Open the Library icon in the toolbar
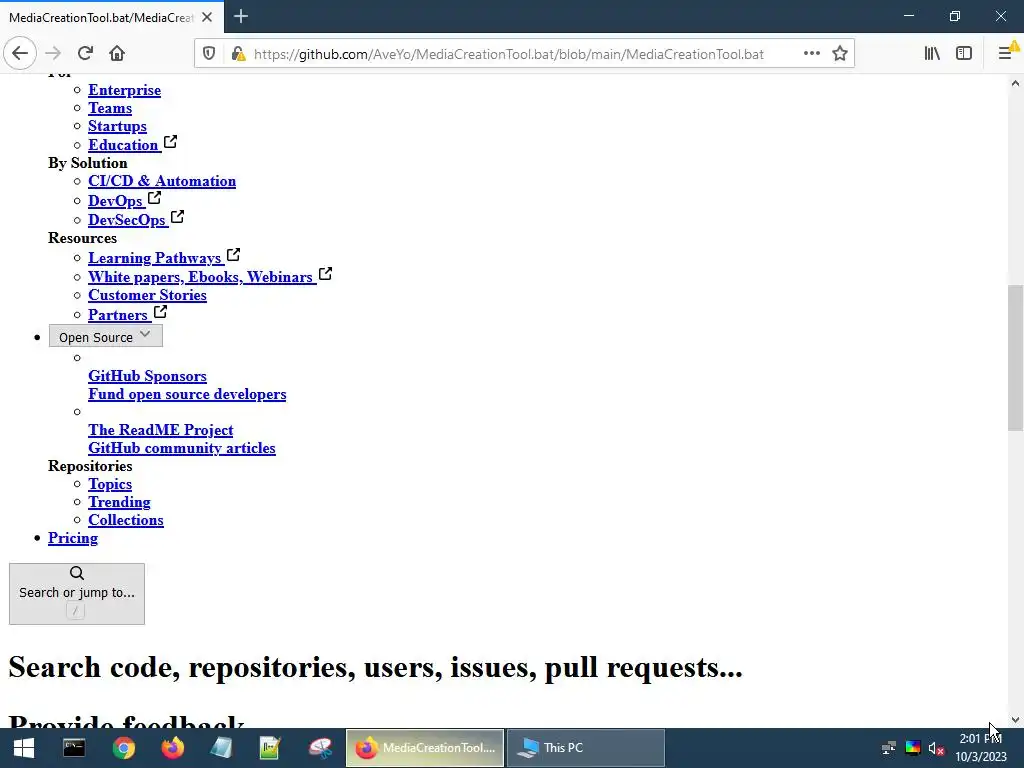Image resolution: width=1024 pixels, height=768 pixels. pos(932,54)
